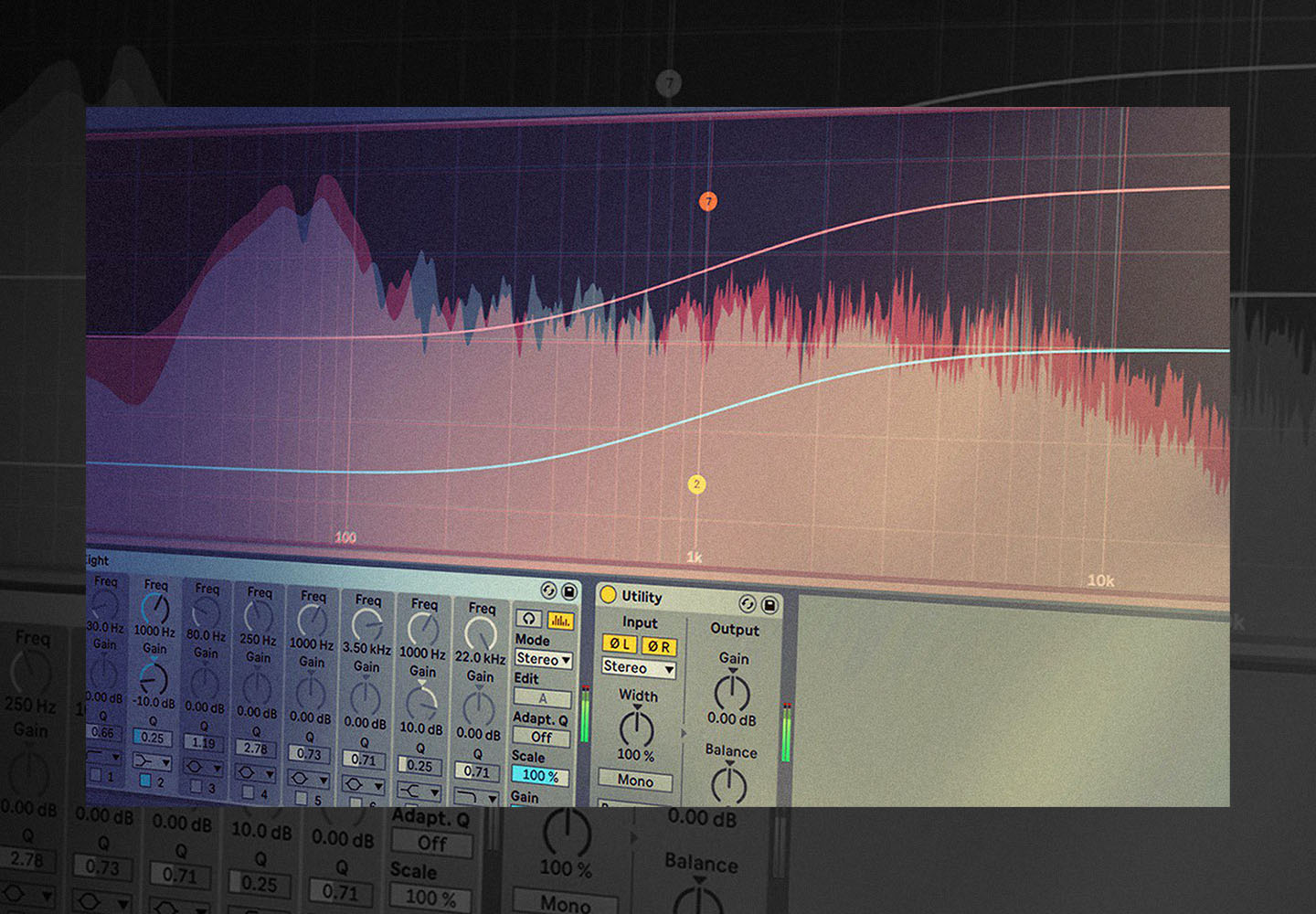Click the band 5 Gain knob at 0.00 dB

click(311, 693)
